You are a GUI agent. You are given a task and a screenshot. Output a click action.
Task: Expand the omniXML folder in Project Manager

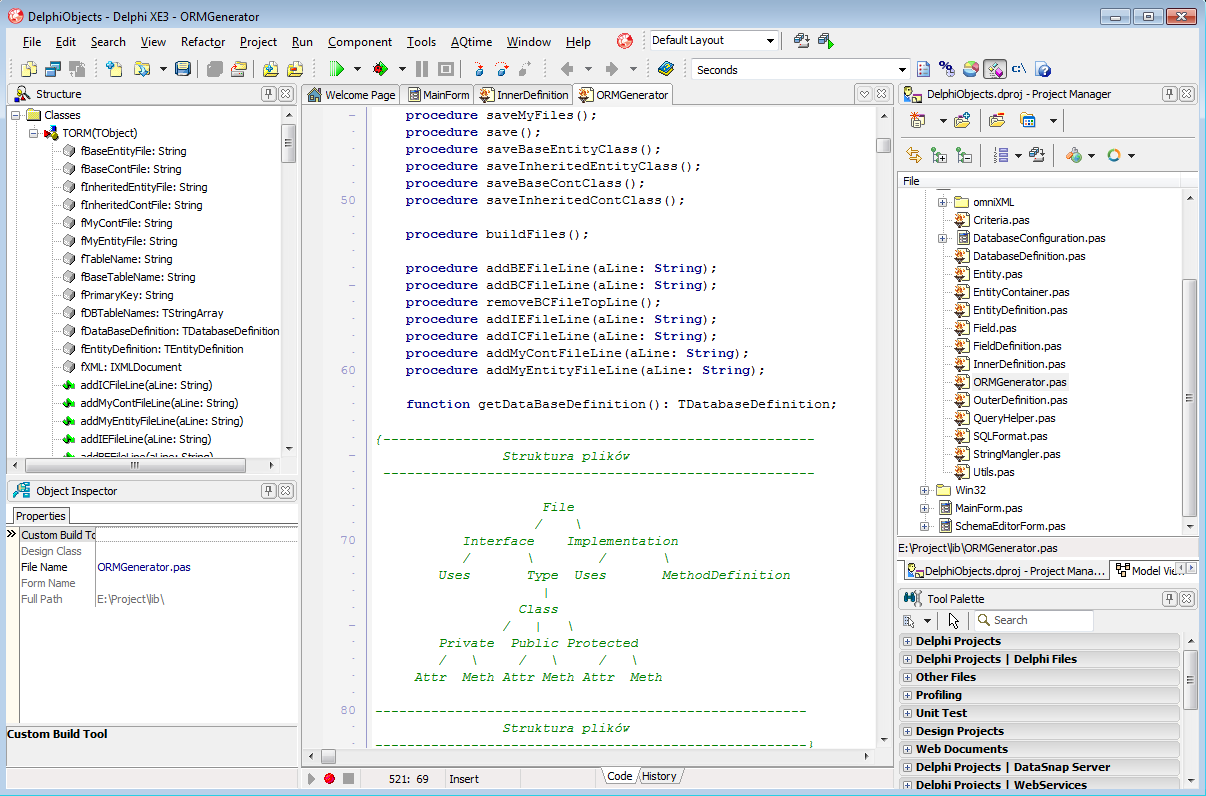click(942, 202)
